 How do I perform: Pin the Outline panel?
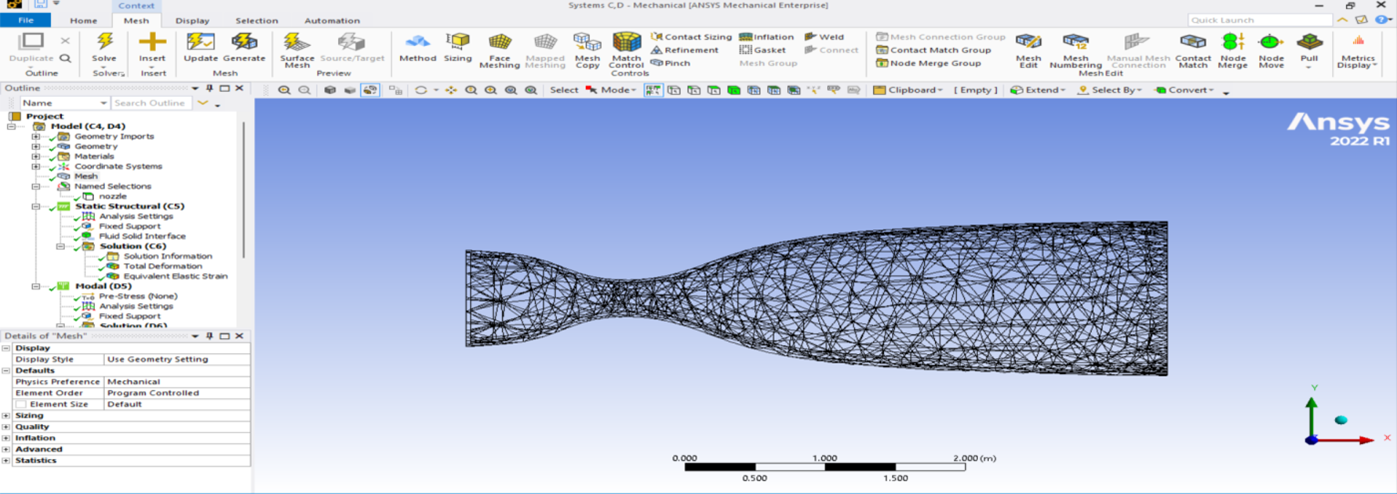point(210,88)
